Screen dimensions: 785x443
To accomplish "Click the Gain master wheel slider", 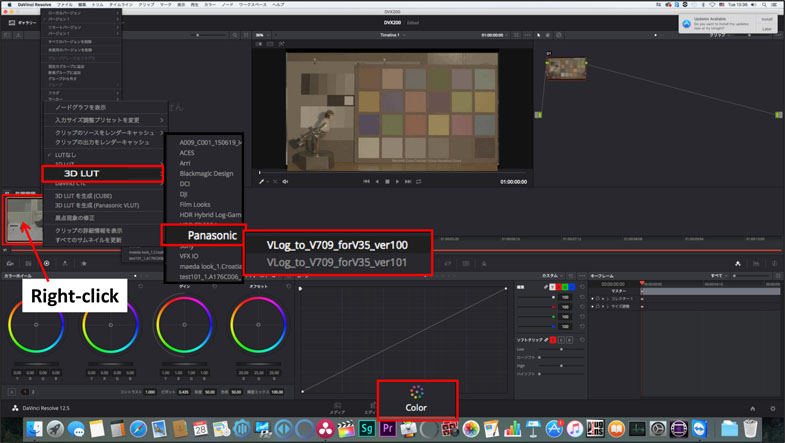I will click(x=184, y=364).
